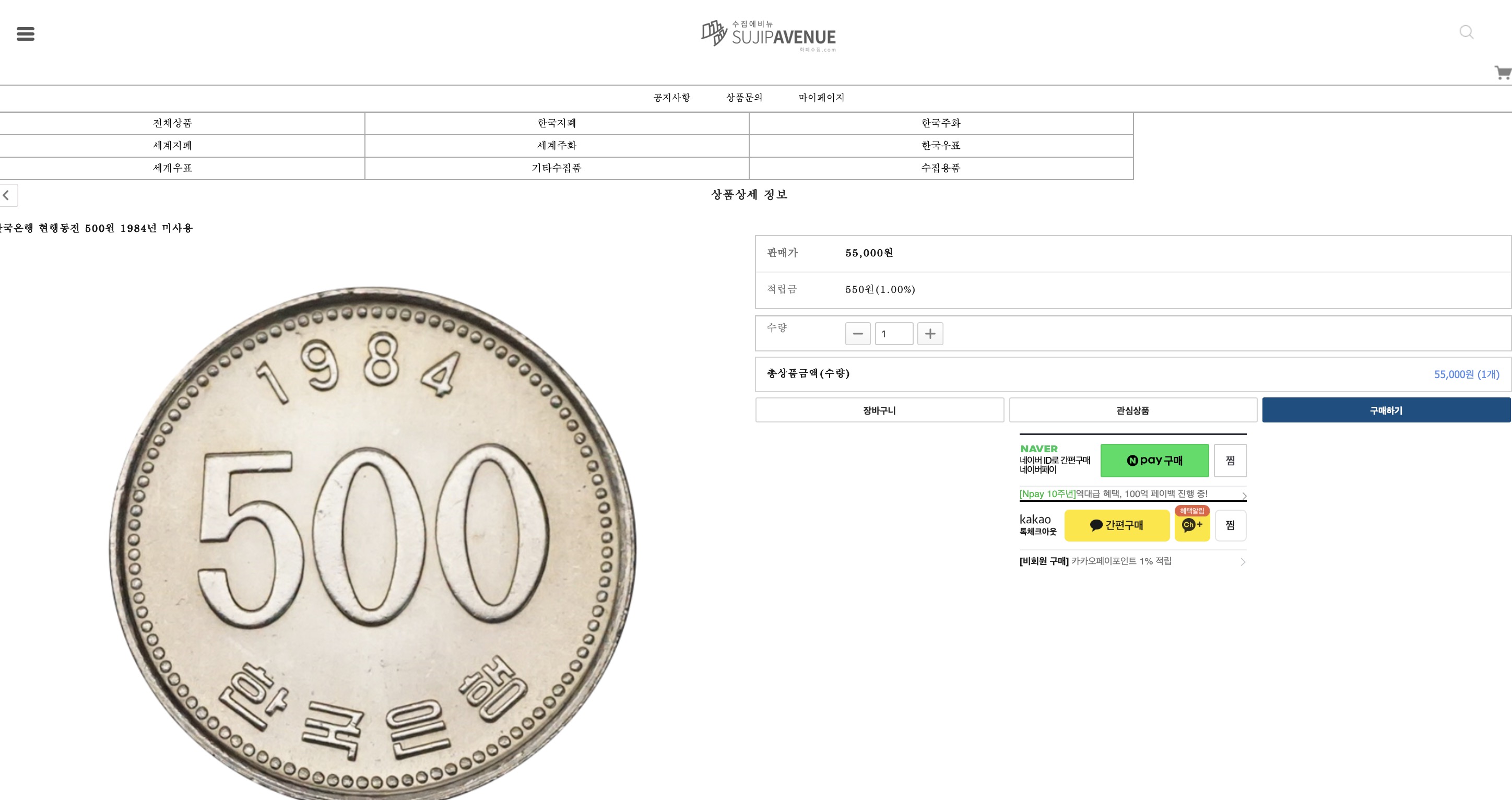This screenshot has height=800, width=1512.
Task: Open the shopping cart icon
Action: click(1503, 73)
